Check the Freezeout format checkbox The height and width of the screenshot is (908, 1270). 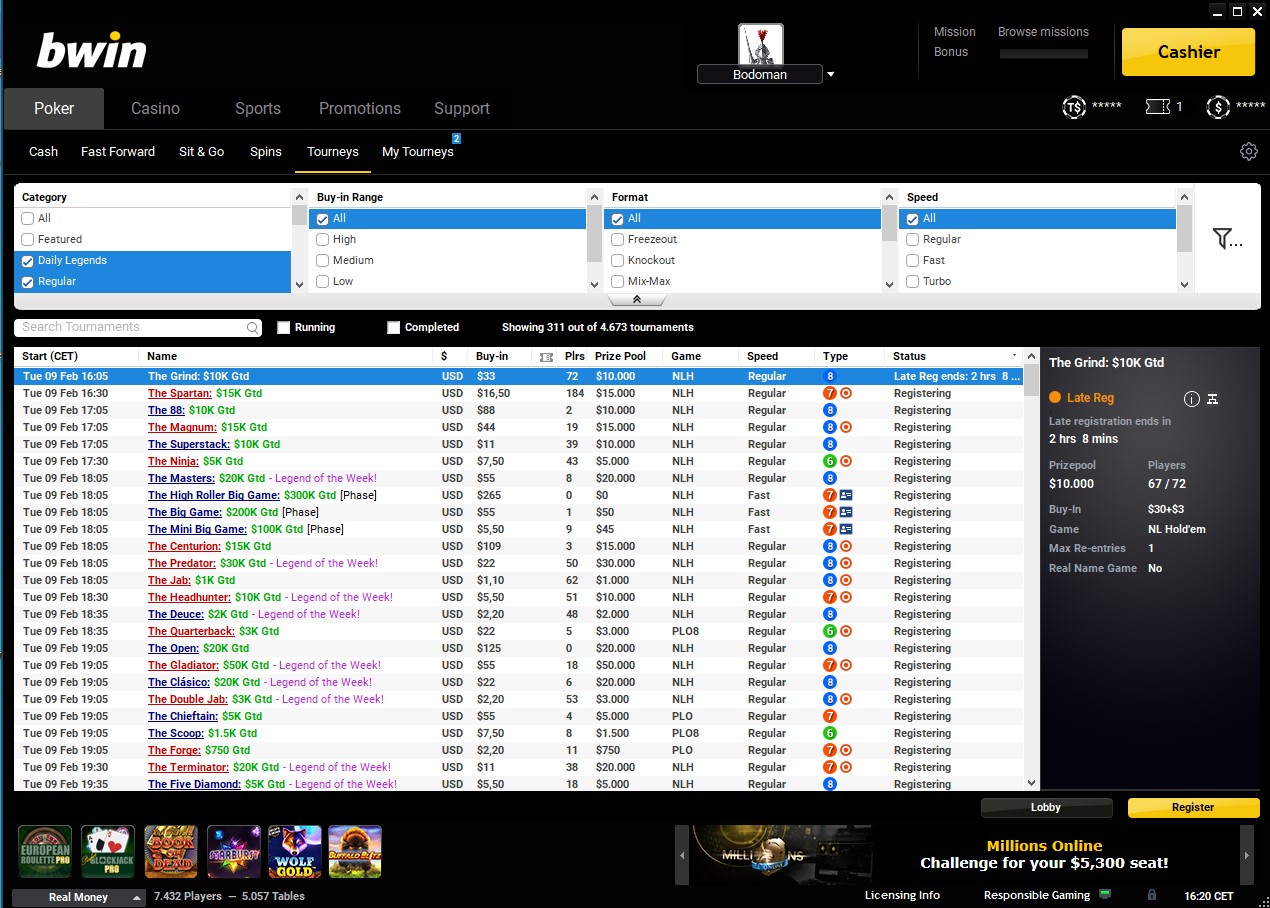[618, 240]
